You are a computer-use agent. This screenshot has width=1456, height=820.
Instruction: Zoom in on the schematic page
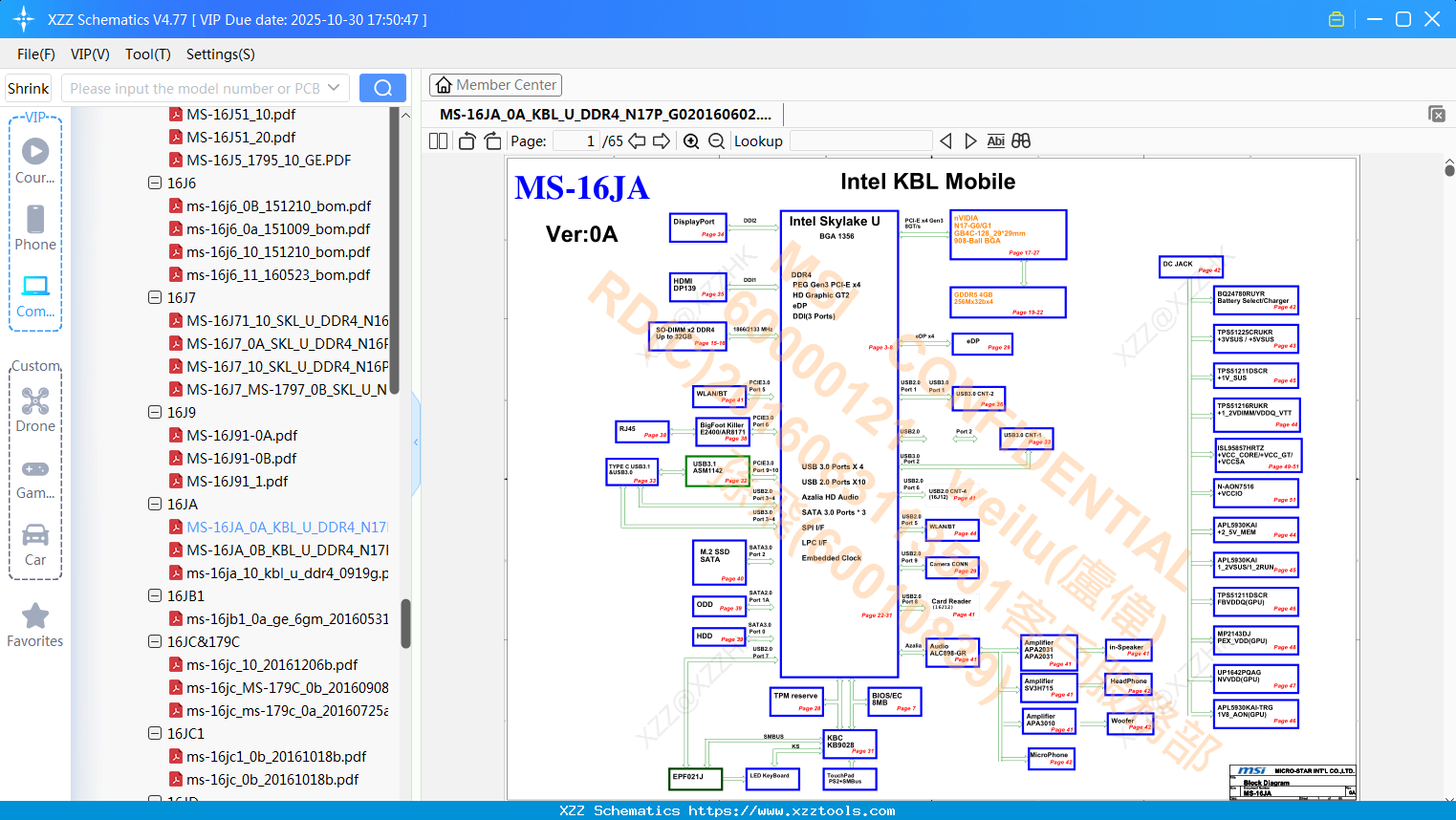[690, 140]
